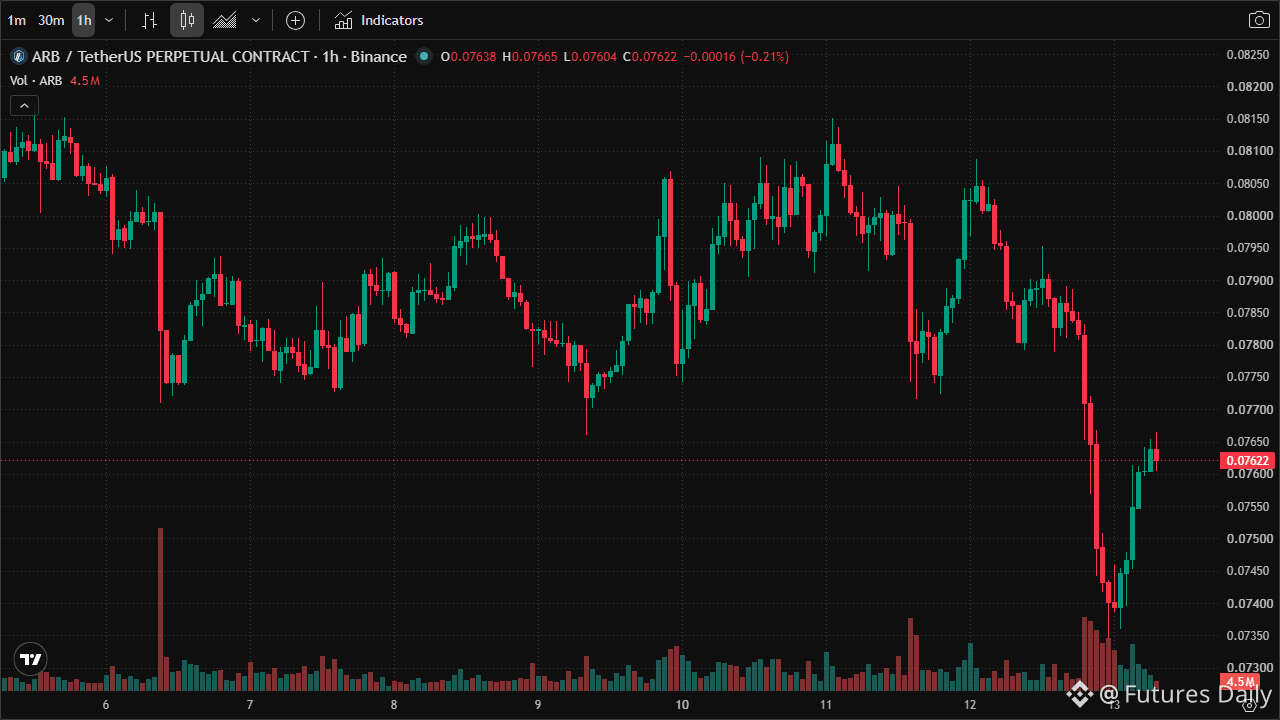Click date label 6 on the time axis
The height and width of the screenshot is (720, 1280).
[x=106, y=705]
